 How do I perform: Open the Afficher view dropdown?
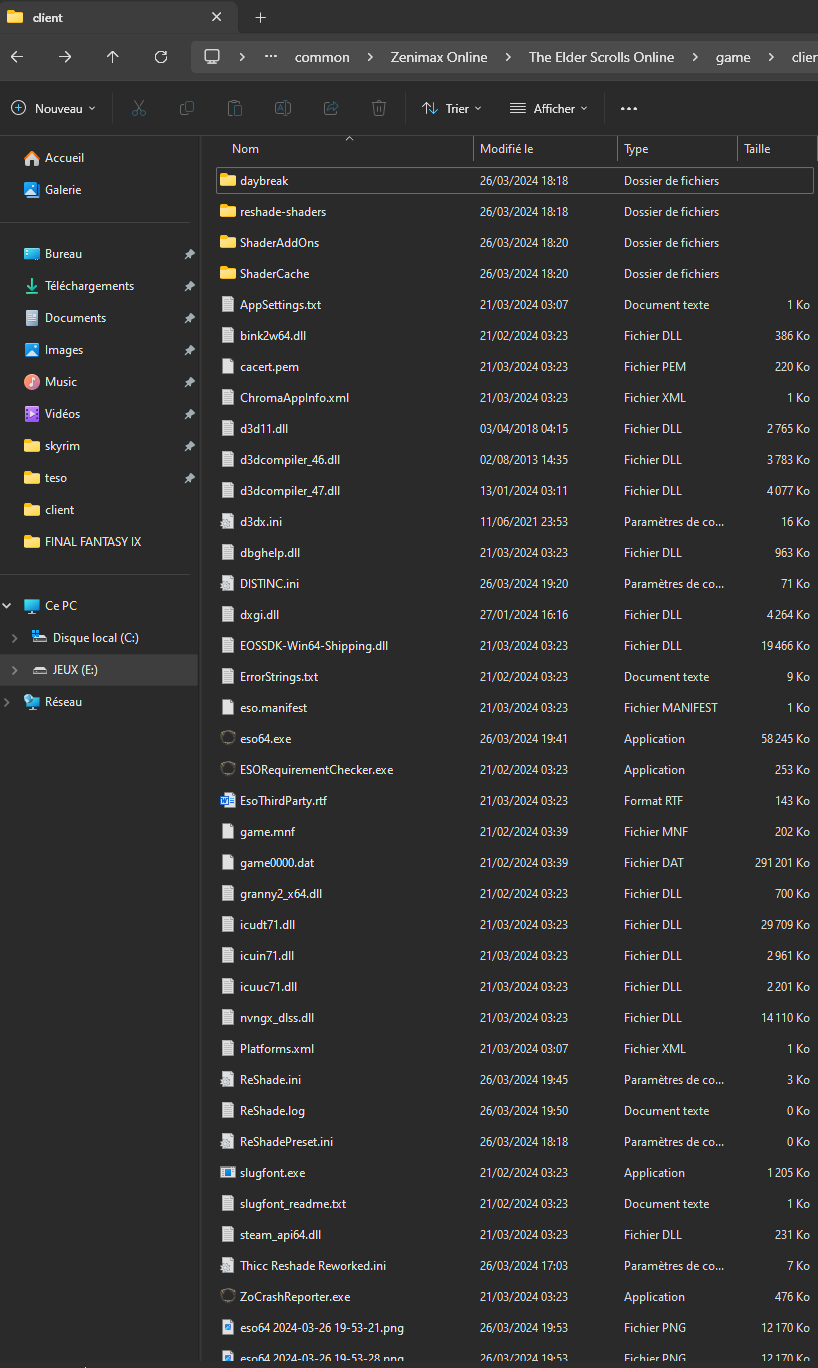[548, 108]
